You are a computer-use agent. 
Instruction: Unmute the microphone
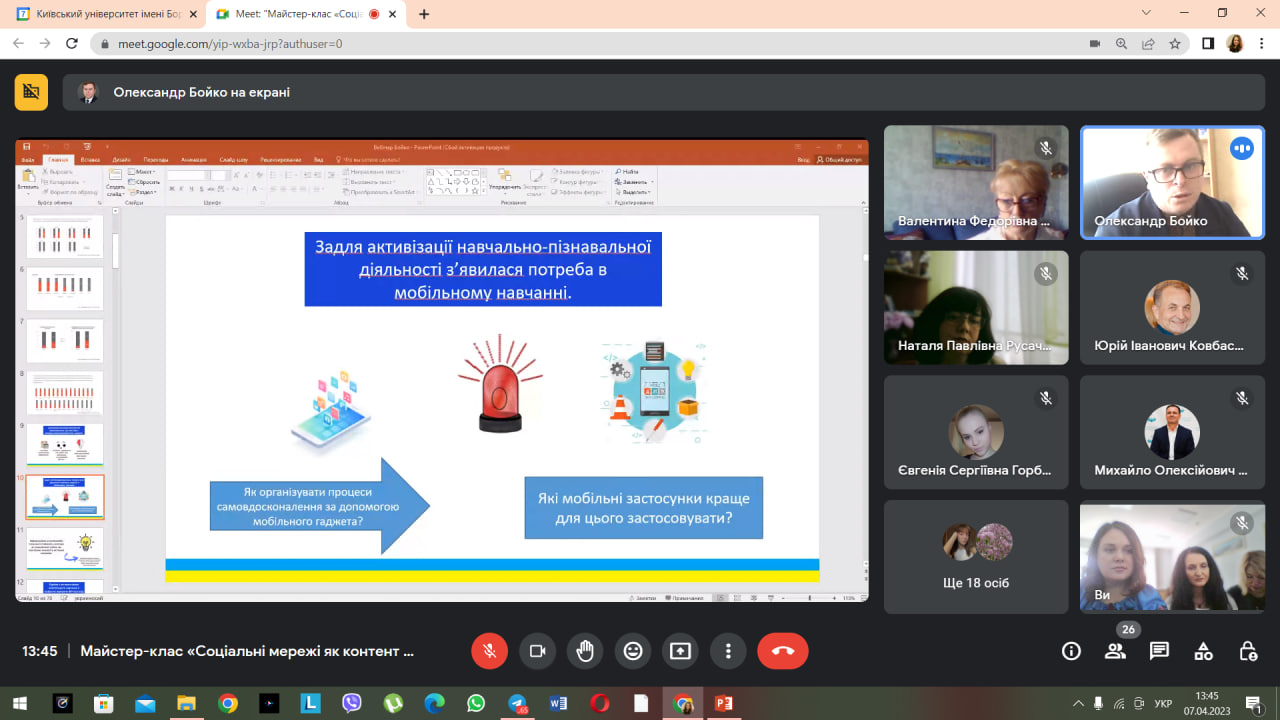tap(489, 651)
